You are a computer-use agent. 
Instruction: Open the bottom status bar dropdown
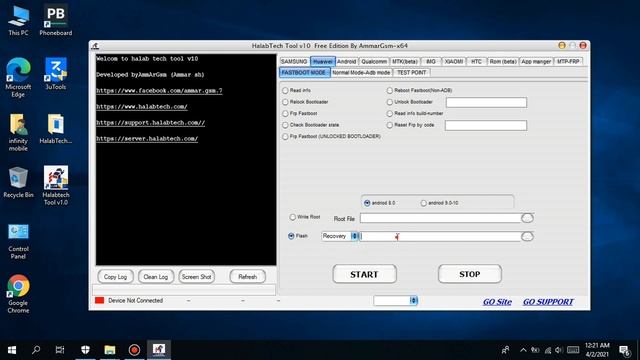click(396, 301)
